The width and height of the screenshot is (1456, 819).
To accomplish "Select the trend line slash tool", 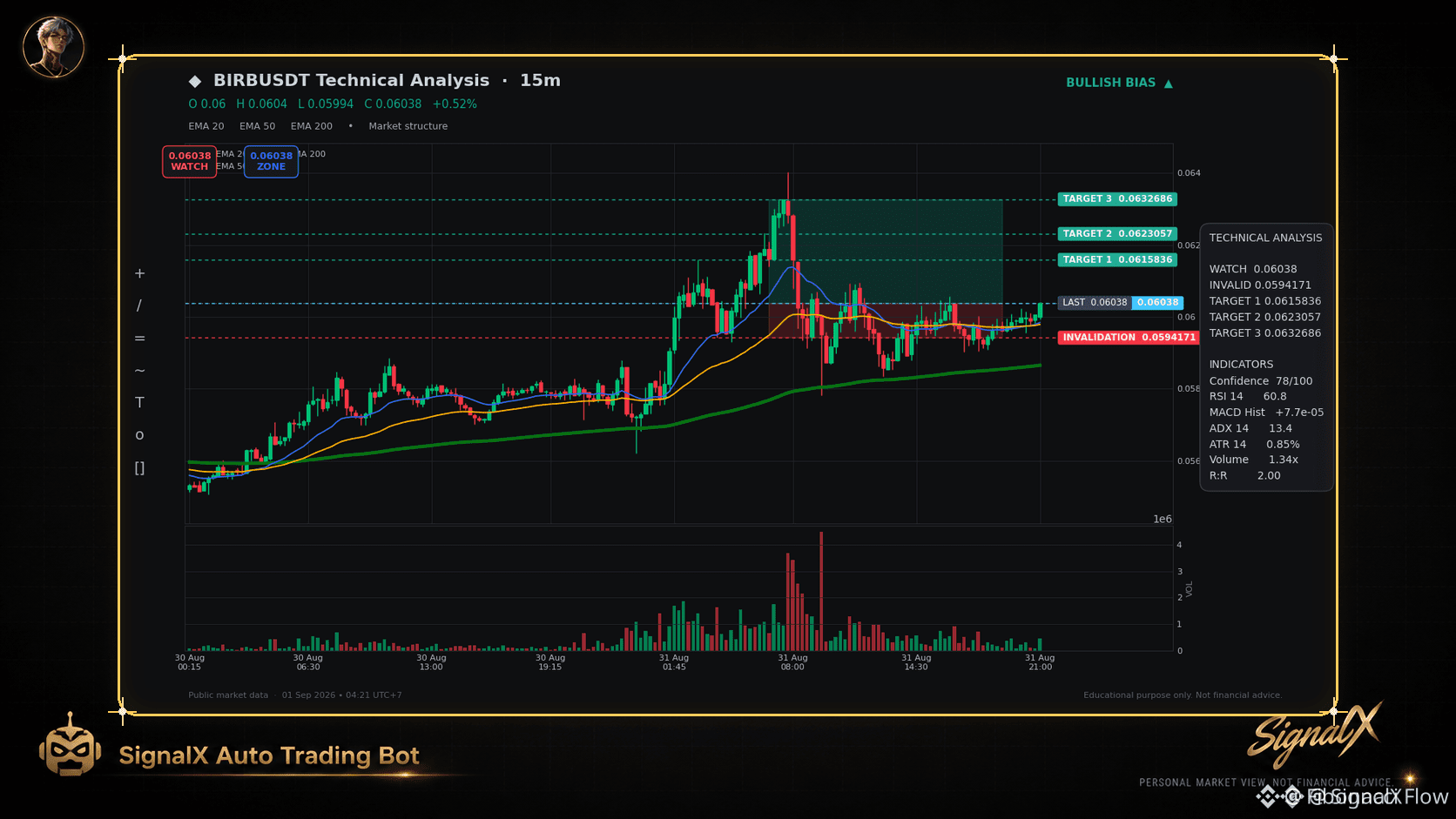I will coord(139,305).
